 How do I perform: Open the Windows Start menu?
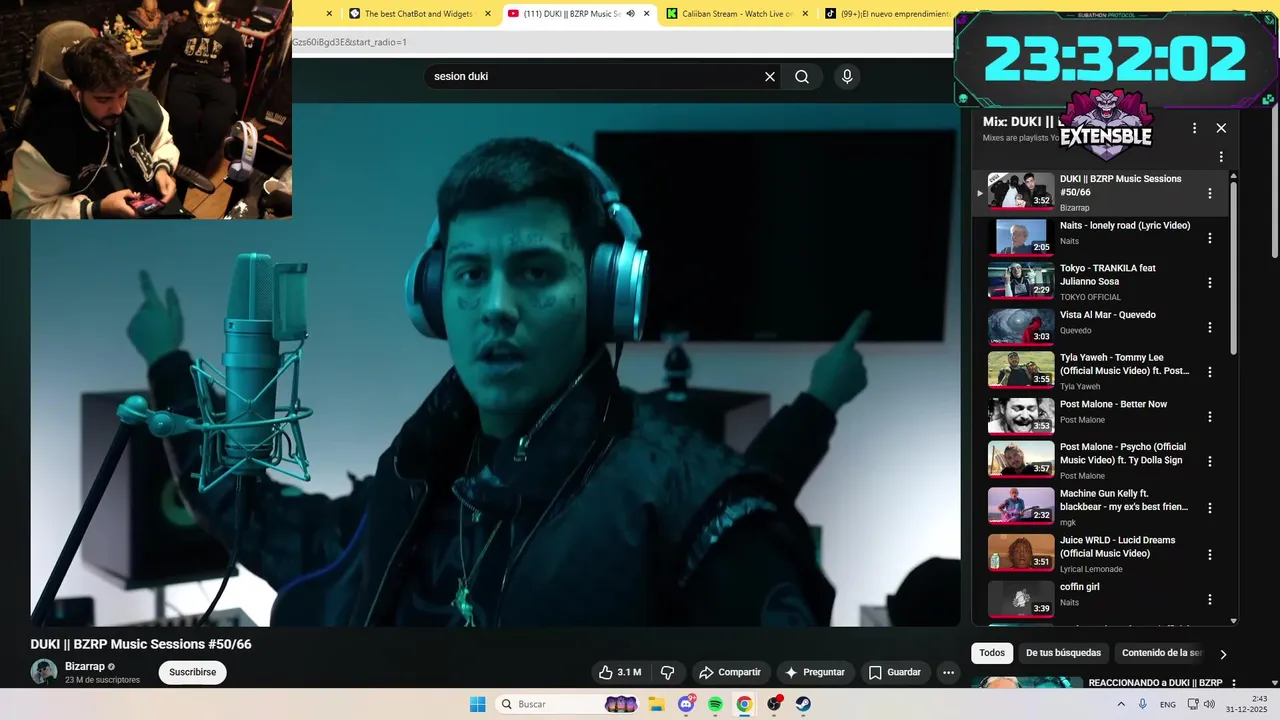[477, 704]
